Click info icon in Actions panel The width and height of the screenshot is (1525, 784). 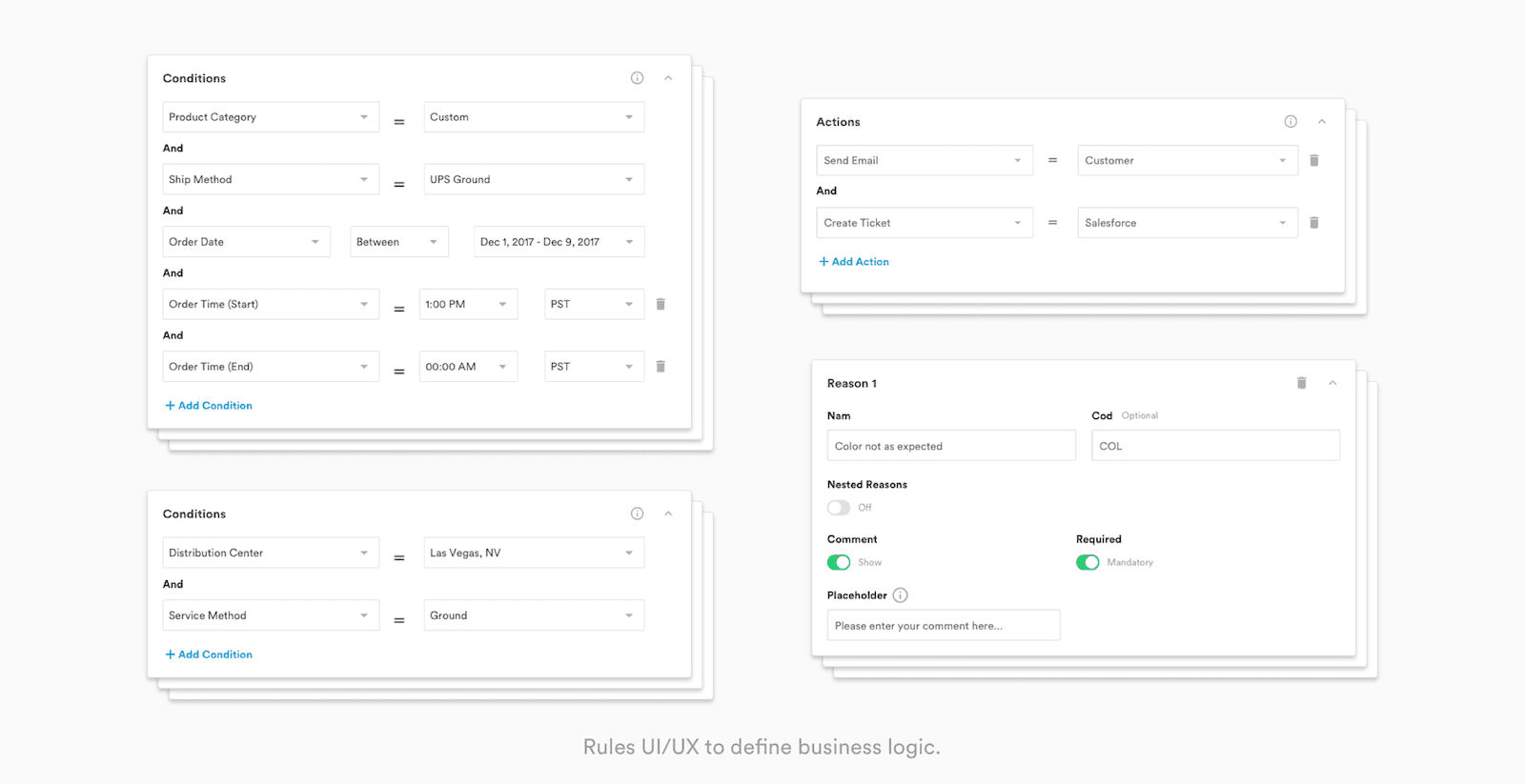(x=1291, y=122)
